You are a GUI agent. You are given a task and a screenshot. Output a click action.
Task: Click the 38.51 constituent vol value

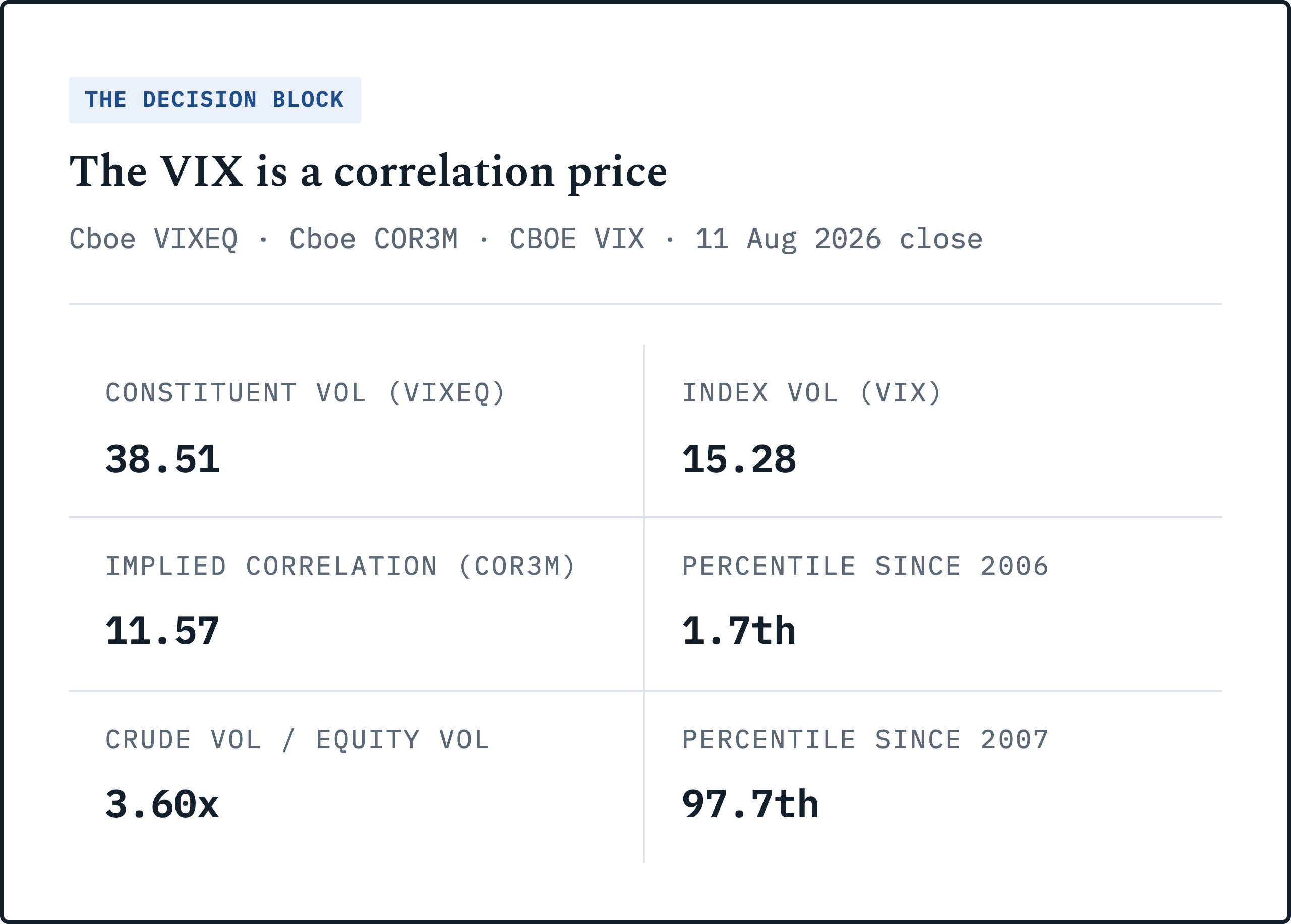point(163,459)
